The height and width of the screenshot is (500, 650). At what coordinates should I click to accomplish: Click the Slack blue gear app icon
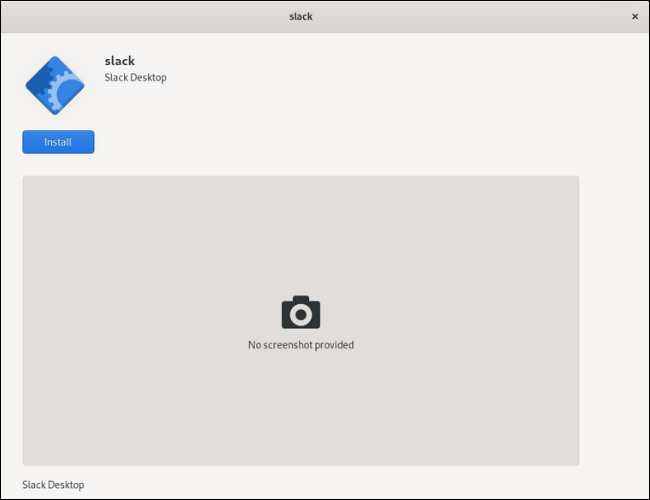54,86
